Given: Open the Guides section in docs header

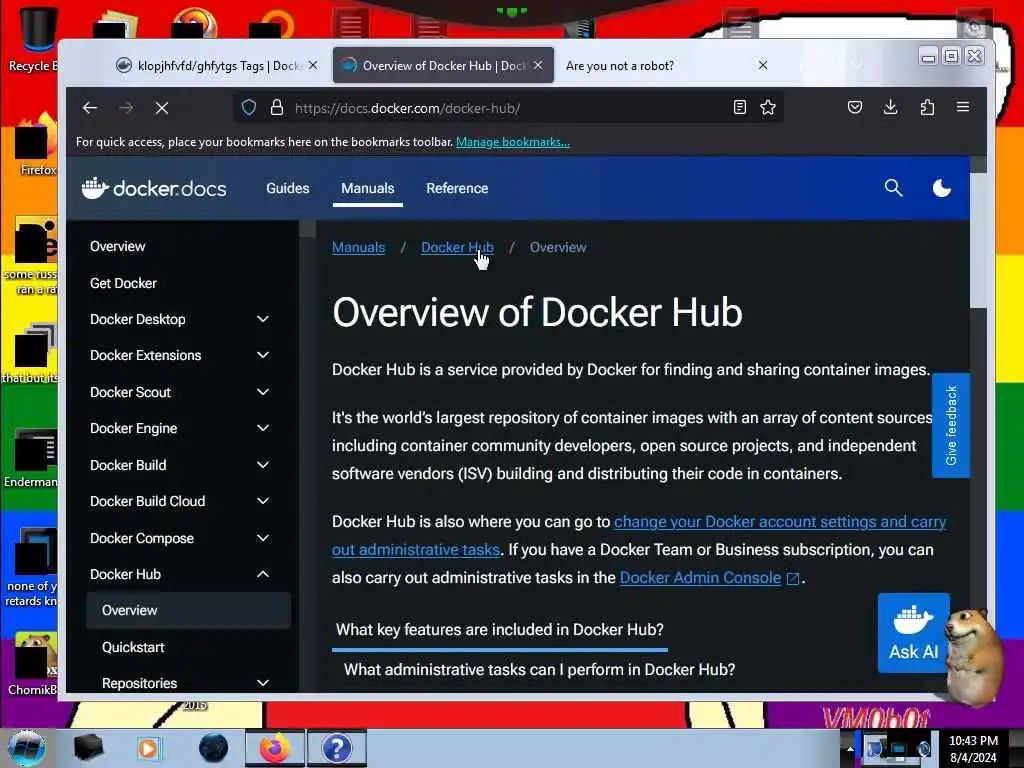Looking at the screenshot, I should tap(287, 188).
